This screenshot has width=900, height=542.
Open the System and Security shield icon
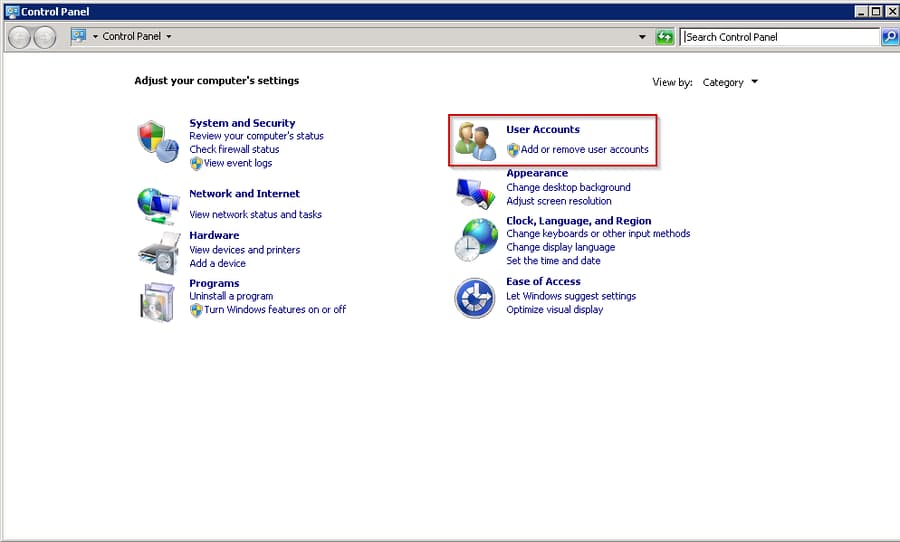click(158, 141)
